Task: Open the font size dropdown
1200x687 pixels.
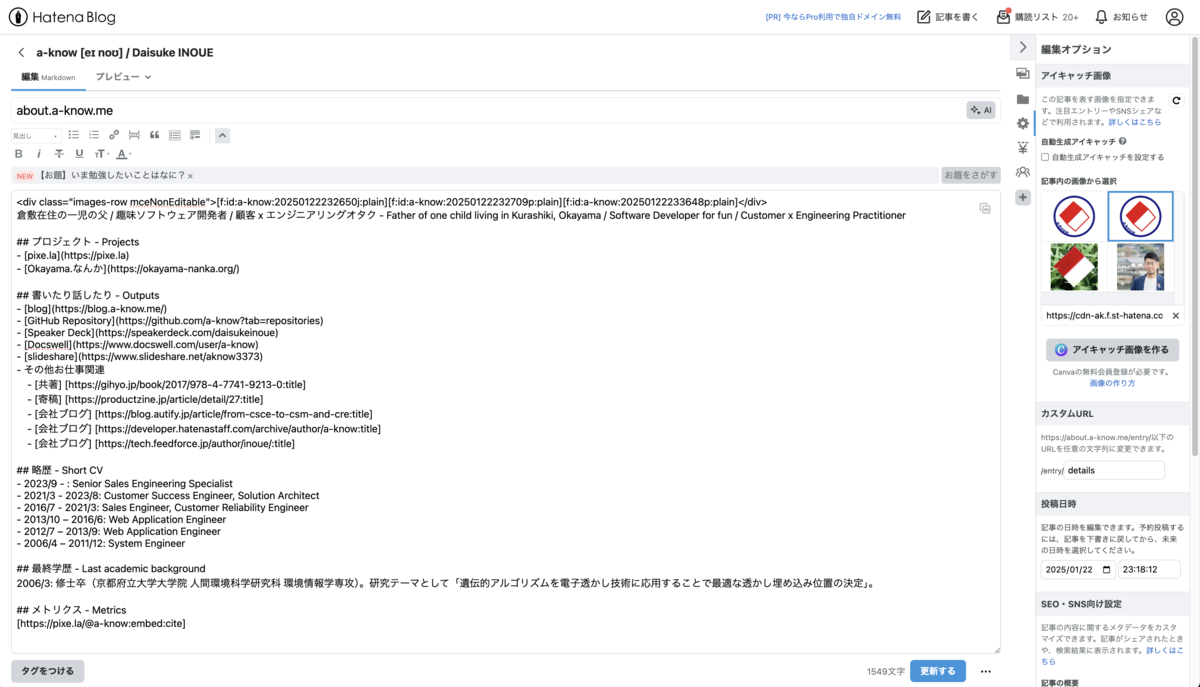Action: tap(101, 154)
